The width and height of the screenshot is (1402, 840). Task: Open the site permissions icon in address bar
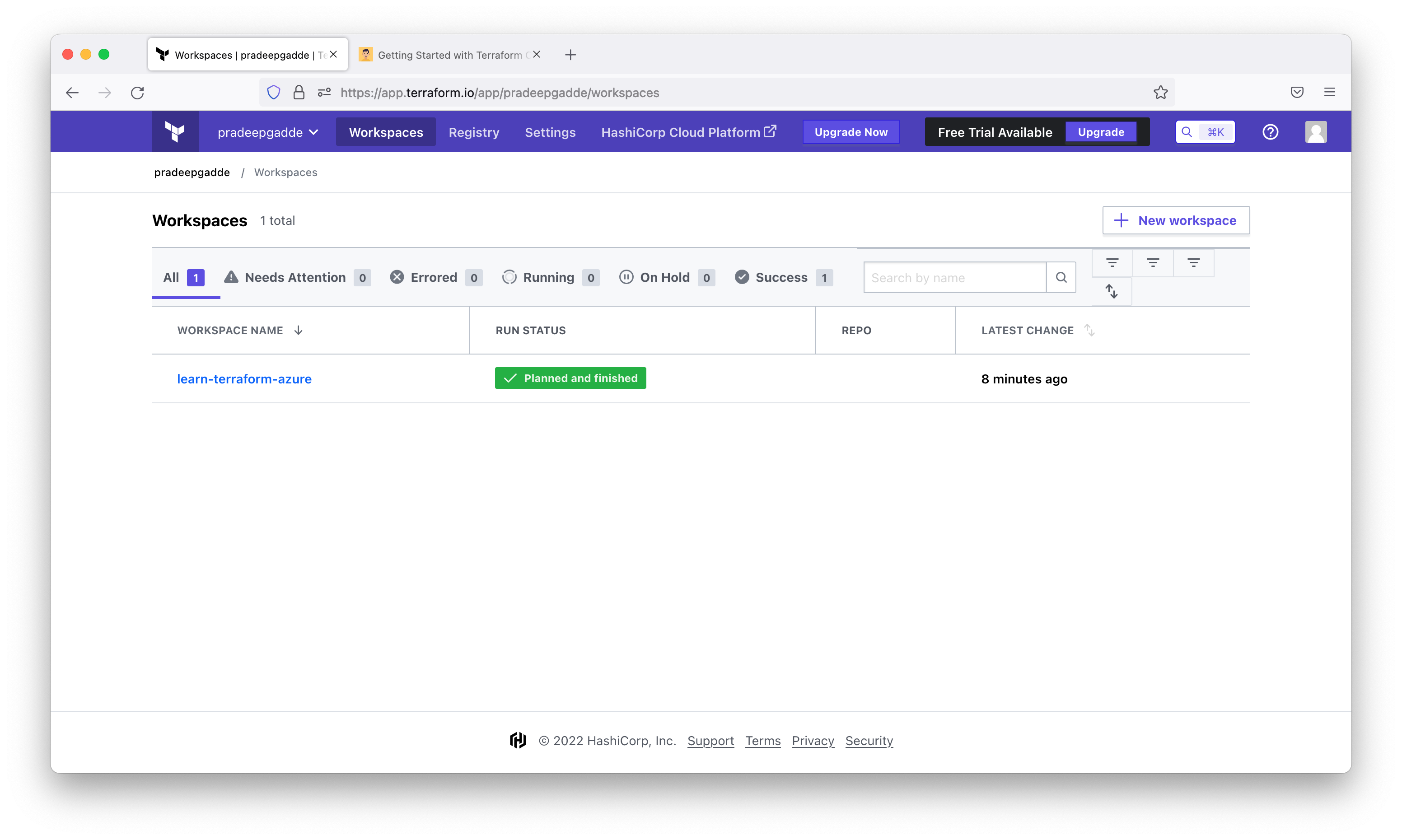click(x=324, y=92)
